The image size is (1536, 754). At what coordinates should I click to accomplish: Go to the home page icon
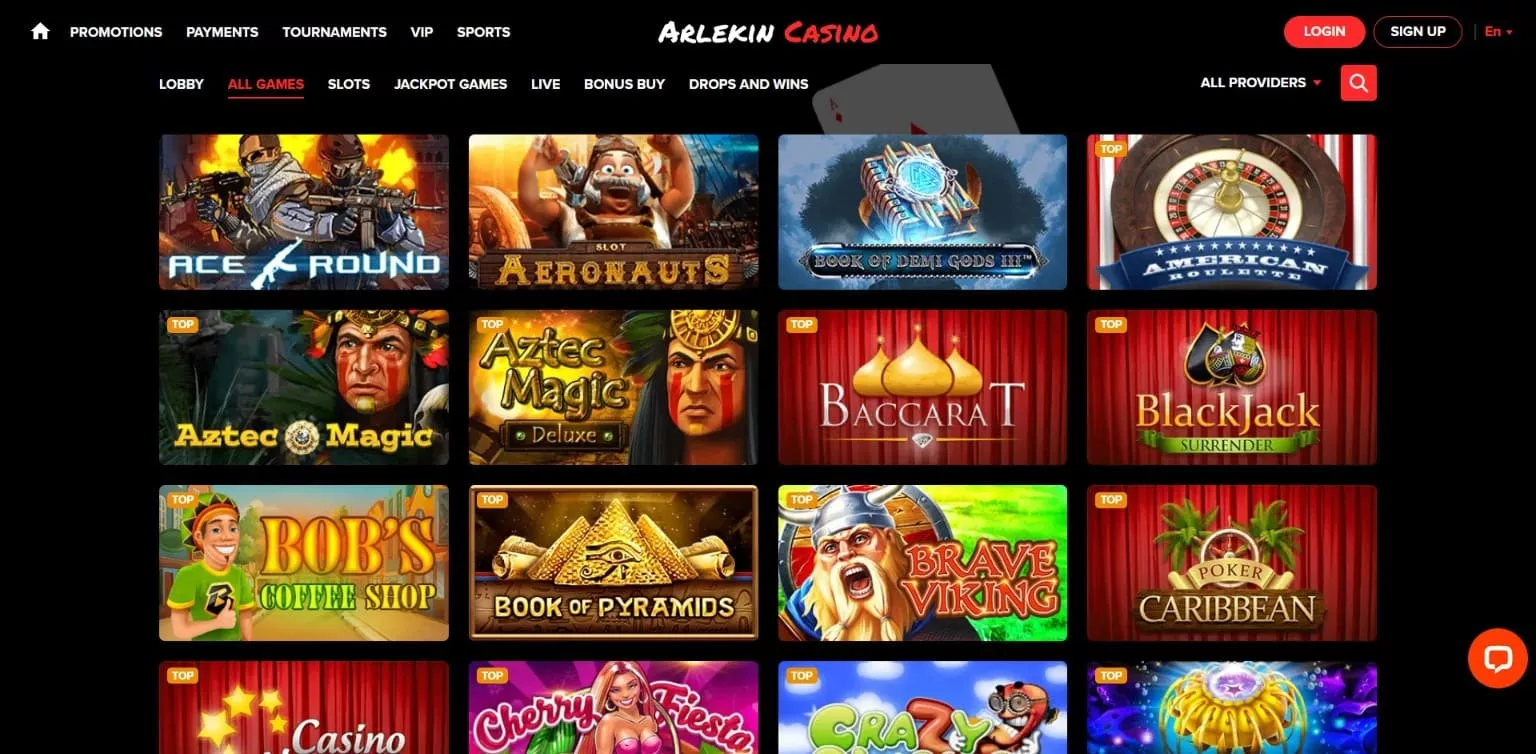click(x=40, y=31)
